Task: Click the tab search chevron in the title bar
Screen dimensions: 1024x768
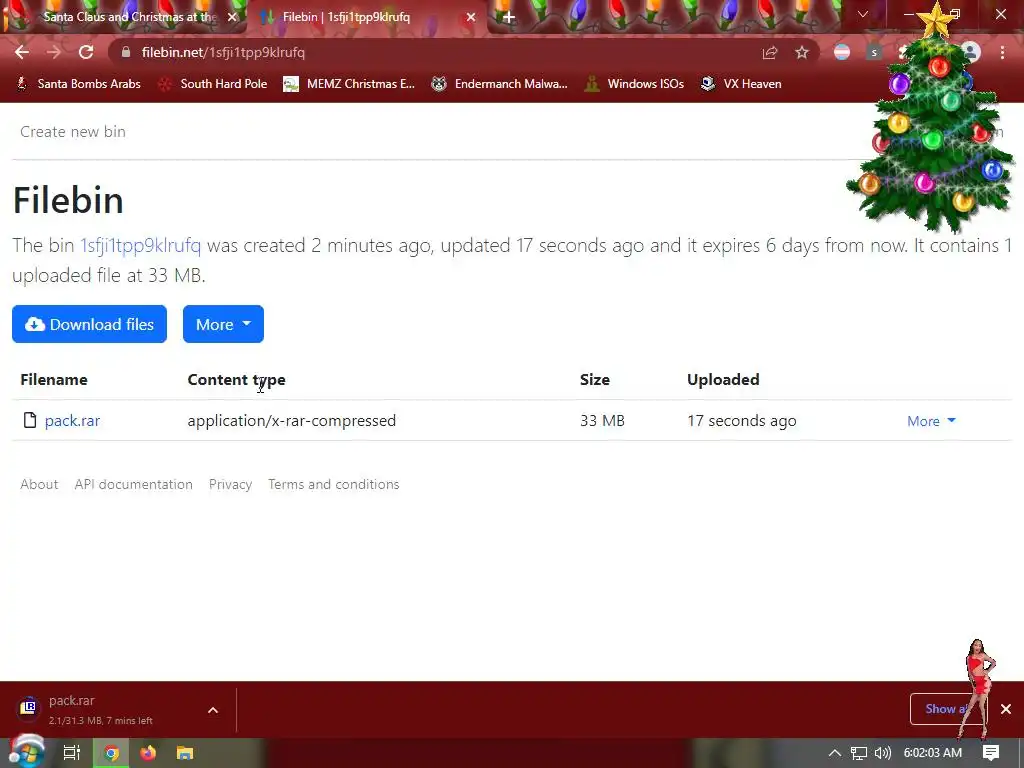Action: [863, 14]
